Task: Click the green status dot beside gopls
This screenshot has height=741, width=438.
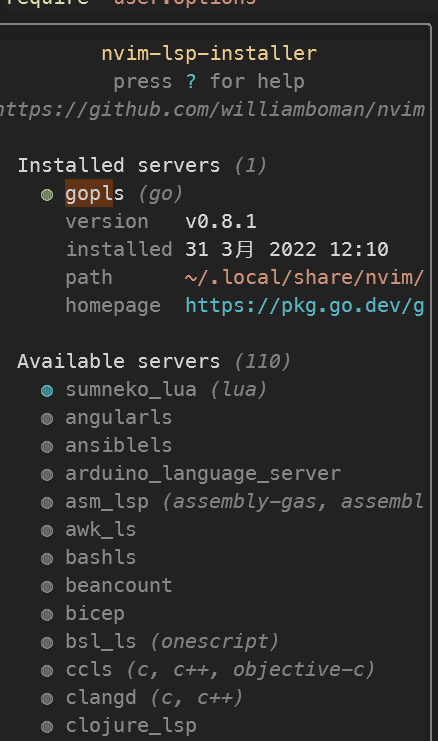Action: click(x=47, y=195)
